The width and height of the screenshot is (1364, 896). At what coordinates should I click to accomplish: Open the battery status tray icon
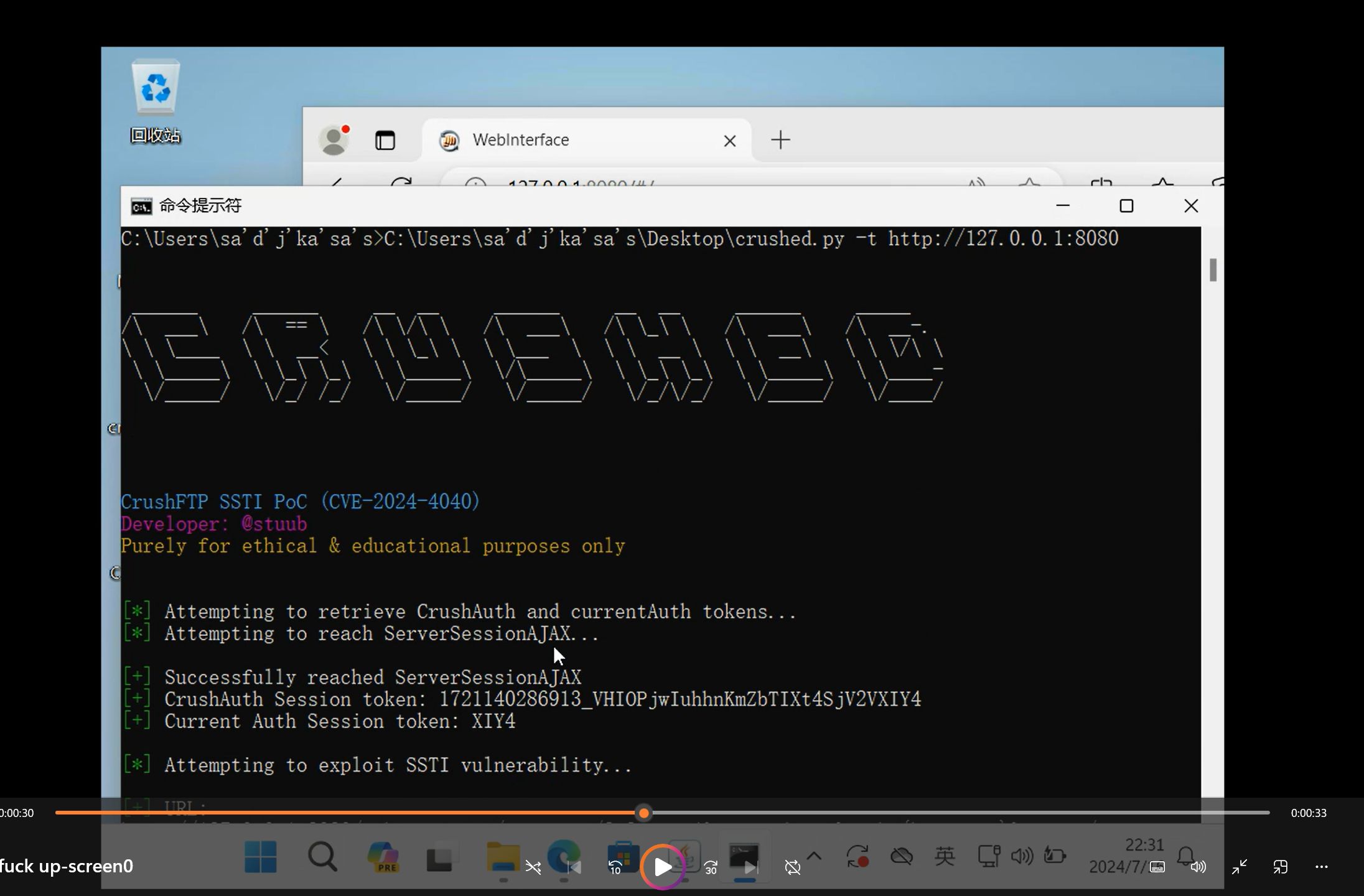(1055, 857)
